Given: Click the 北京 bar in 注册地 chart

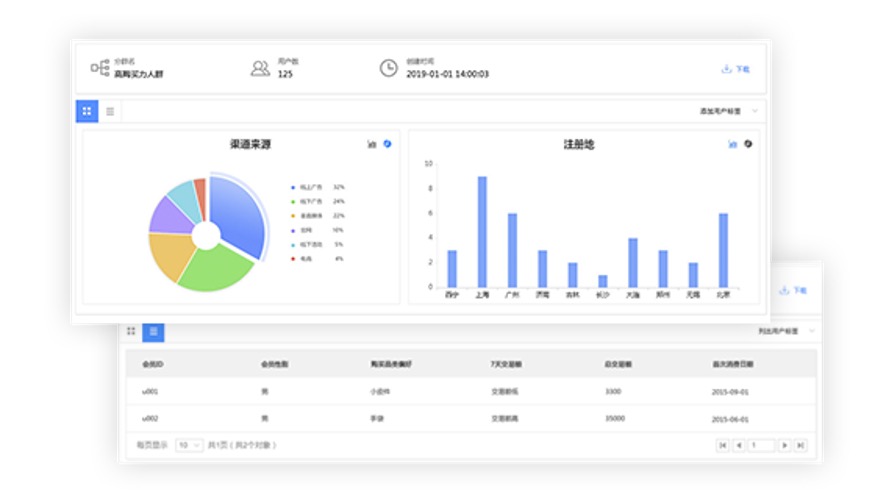Looking at the screenshot, I should pos(723,250).
